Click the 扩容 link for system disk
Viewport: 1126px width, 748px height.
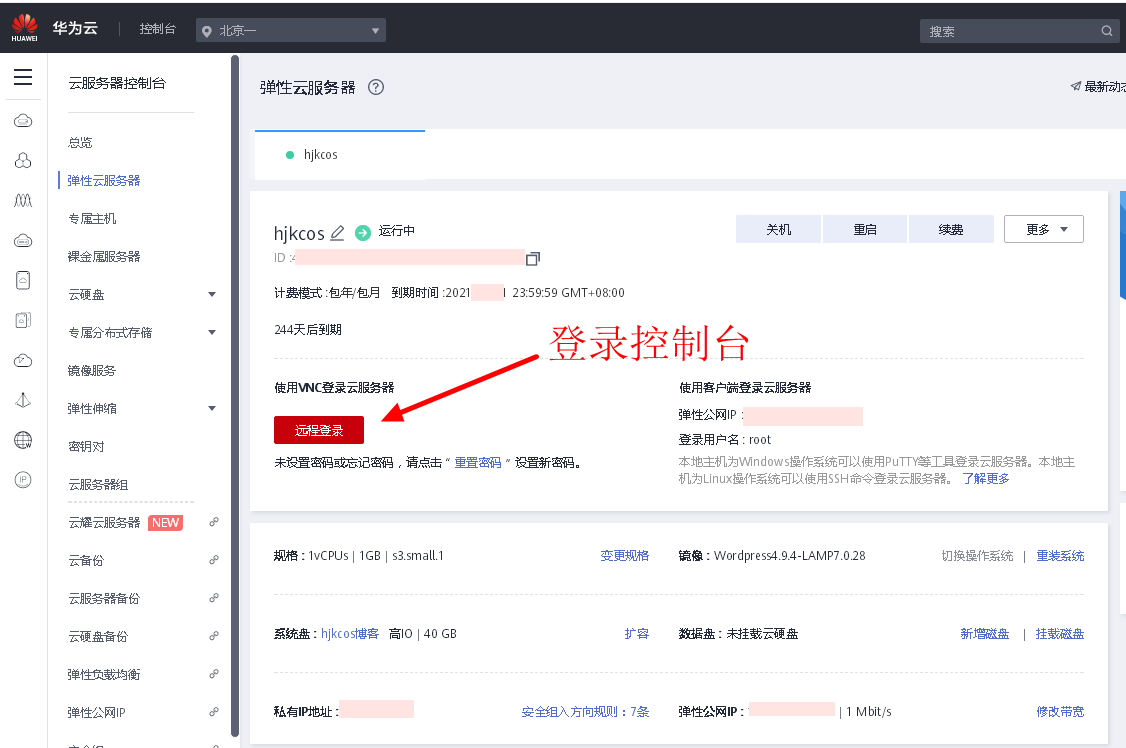pyautogui.click(x=637, y=634)
